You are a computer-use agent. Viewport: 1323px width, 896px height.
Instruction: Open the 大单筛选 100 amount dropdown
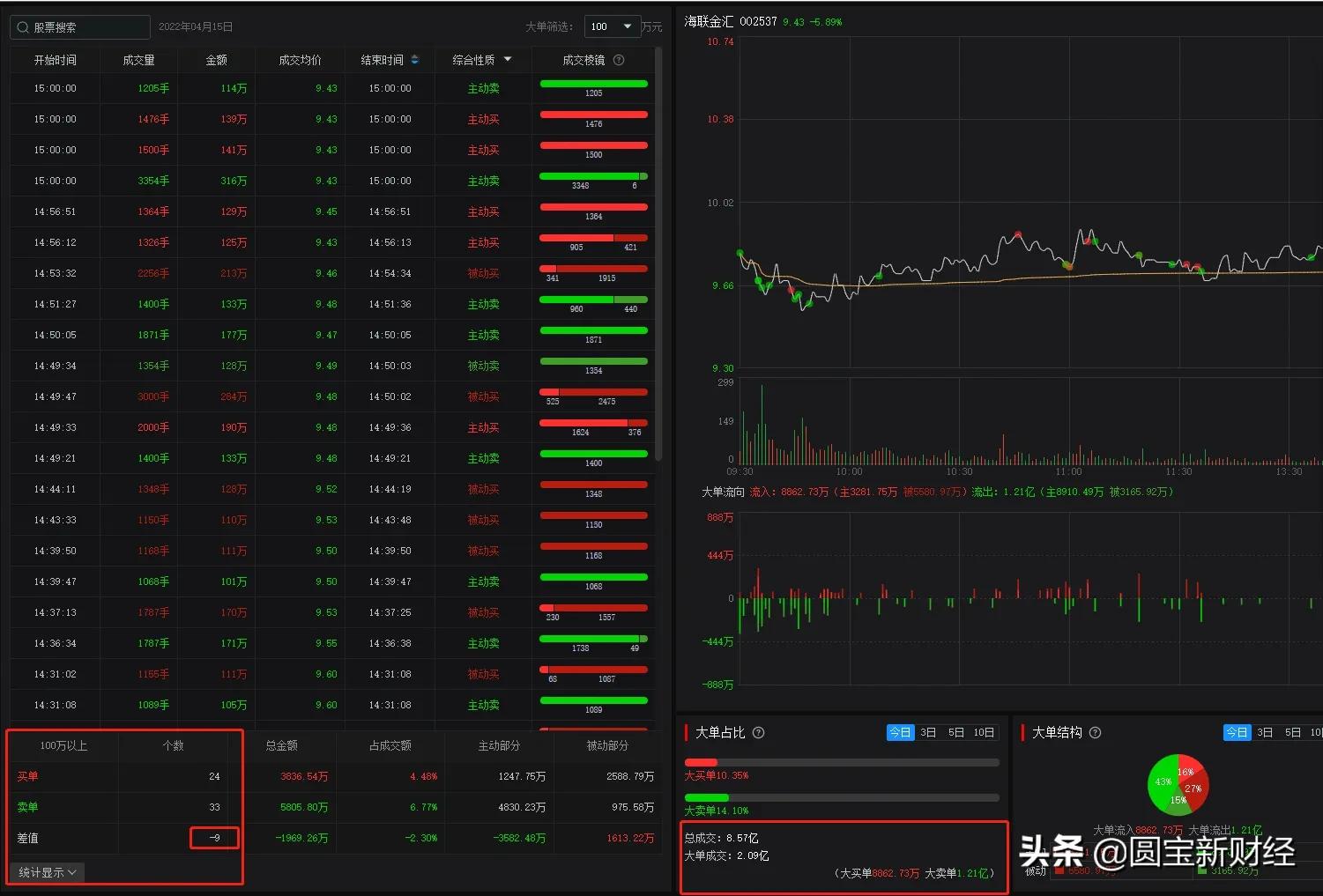pos(613,26)
